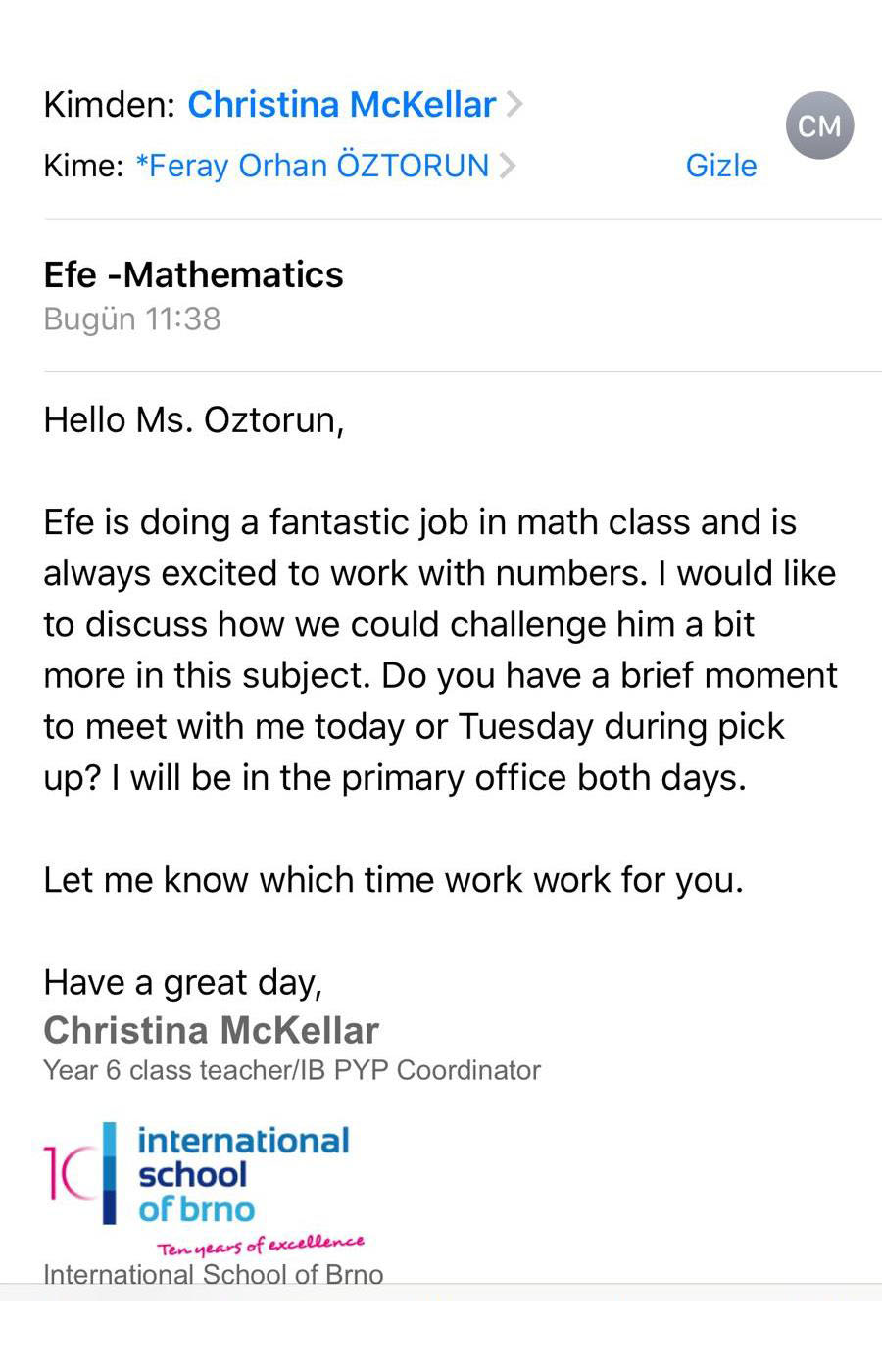
Task: Tap the pink 10 anniversary emblem
Action: pos(70,1172)
